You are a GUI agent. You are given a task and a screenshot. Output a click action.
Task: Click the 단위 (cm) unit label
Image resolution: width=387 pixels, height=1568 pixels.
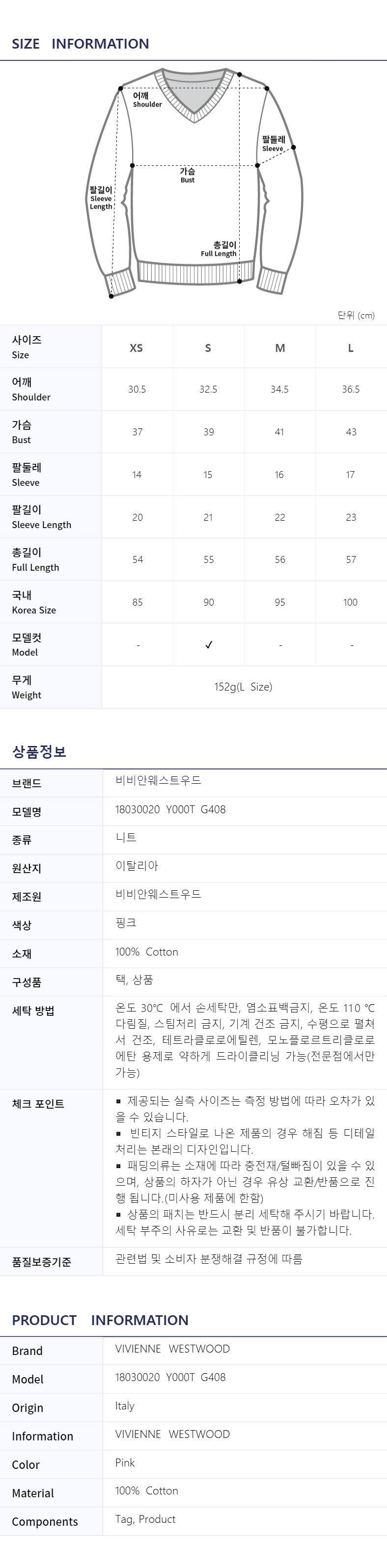tap(356, 315)
